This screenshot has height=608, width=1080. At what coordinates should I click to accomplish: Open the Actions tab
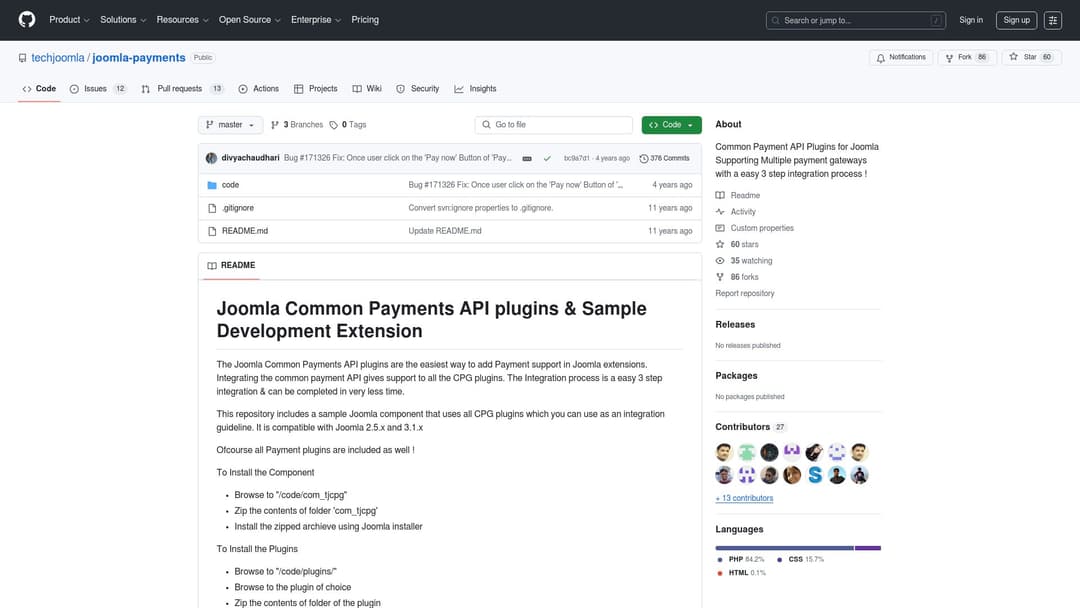point(258,89)
